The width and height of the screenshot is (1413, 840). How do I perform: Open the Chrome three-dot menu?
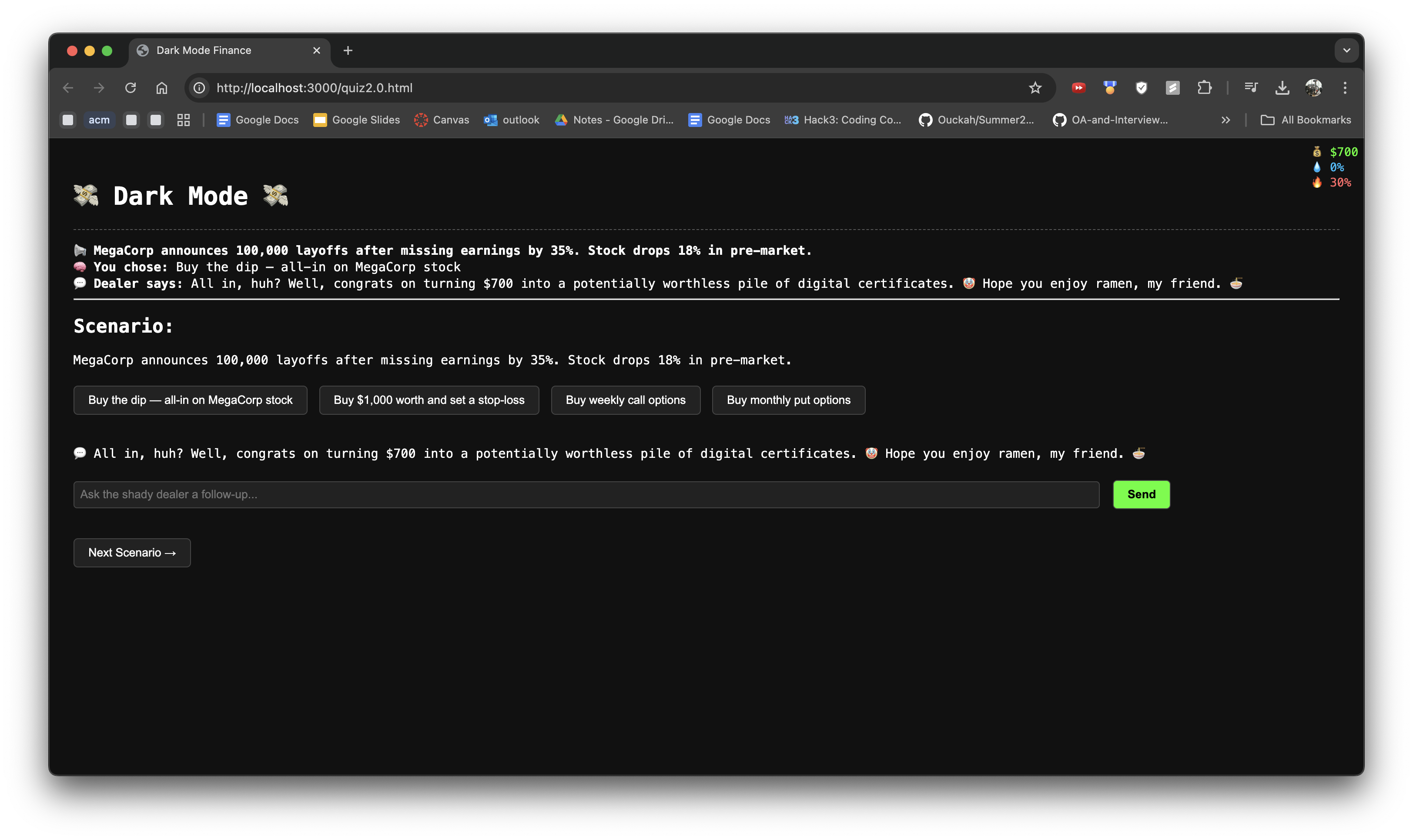pyautogui.click(x=1345, y=88)
